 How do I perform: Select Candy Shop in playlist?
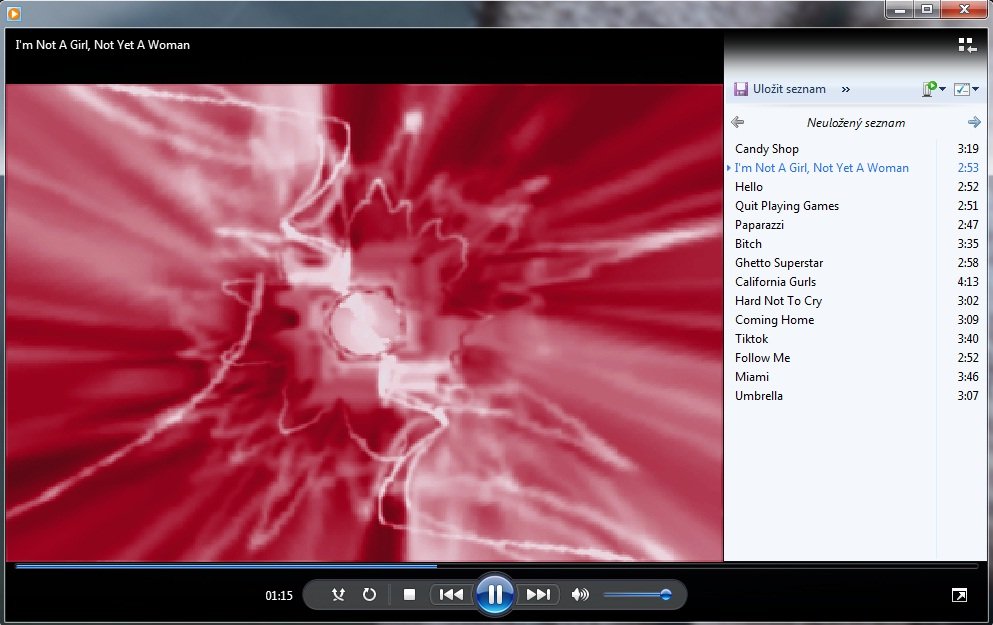pos(854,149)
